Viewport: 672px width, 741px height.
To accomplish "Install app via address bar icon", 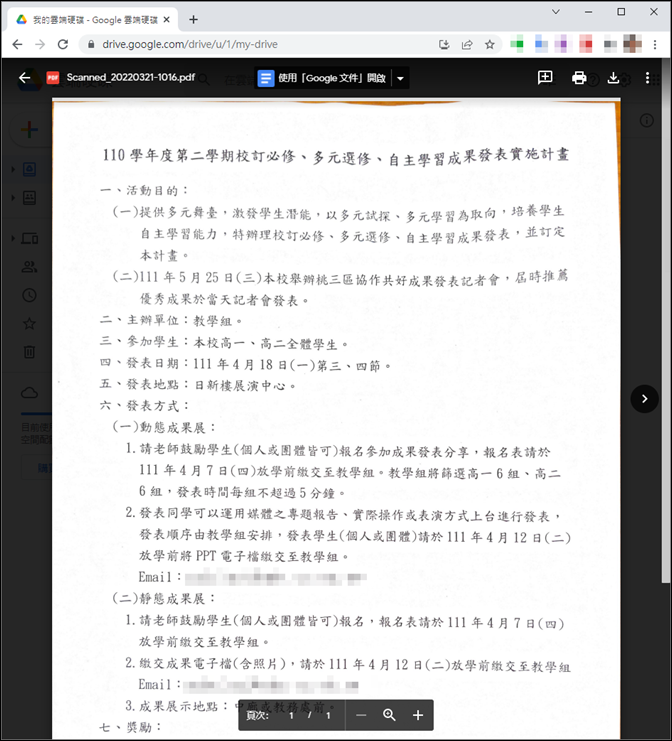I will (444, 44).
